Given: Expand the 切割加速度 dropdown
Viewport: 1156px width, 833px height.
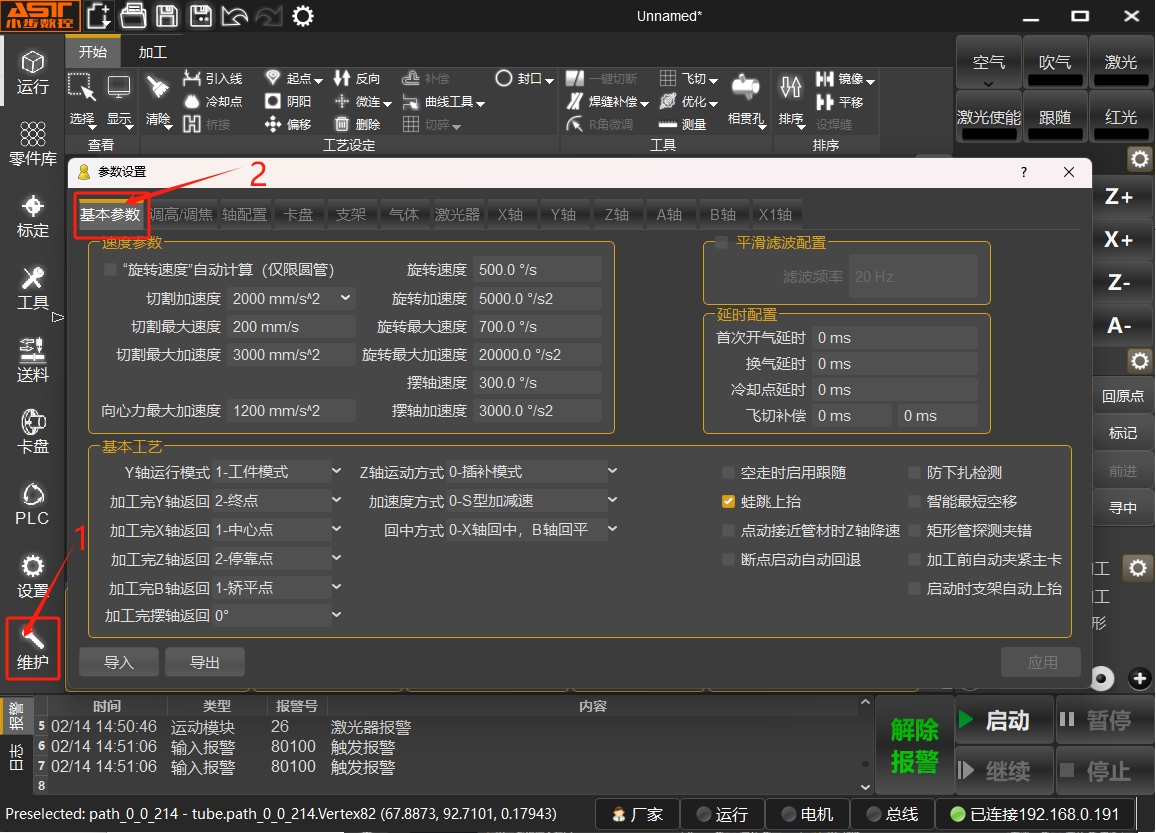Looking at the screenshot, I should (346, 298).
